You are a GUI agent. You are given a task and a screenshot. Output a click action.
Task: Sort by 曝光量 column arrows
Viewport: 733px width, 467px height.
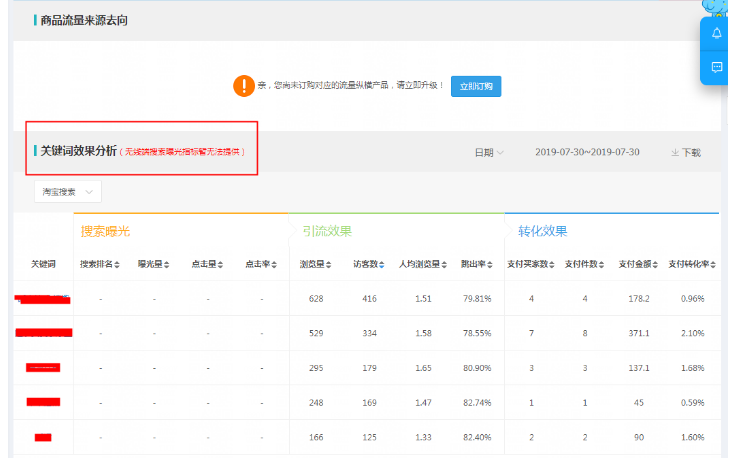point(167,265)
